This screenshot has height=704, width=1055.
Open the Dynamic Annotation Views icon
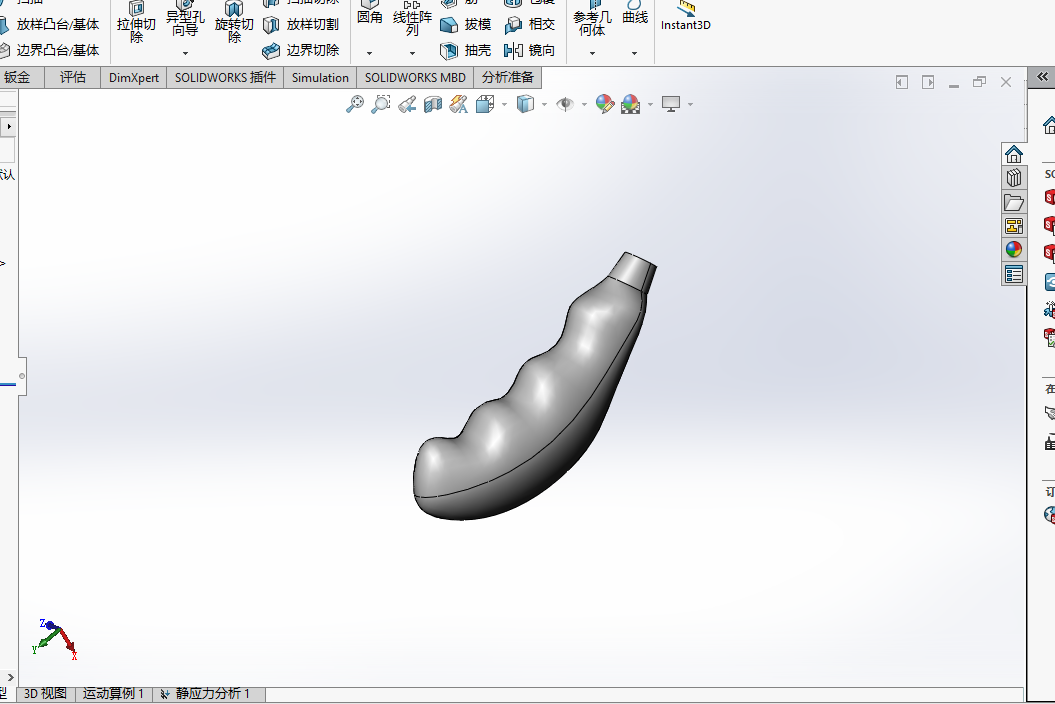click(x=459, y=104)
